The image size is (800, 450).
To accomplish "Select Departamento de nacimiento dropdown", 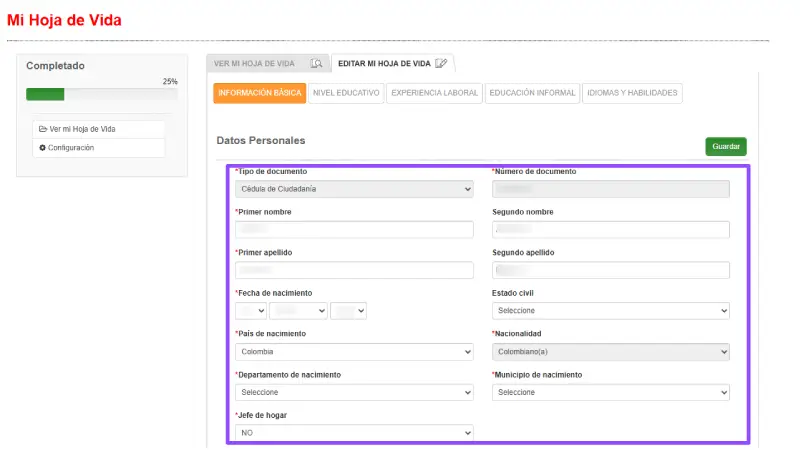I will 354,393.
